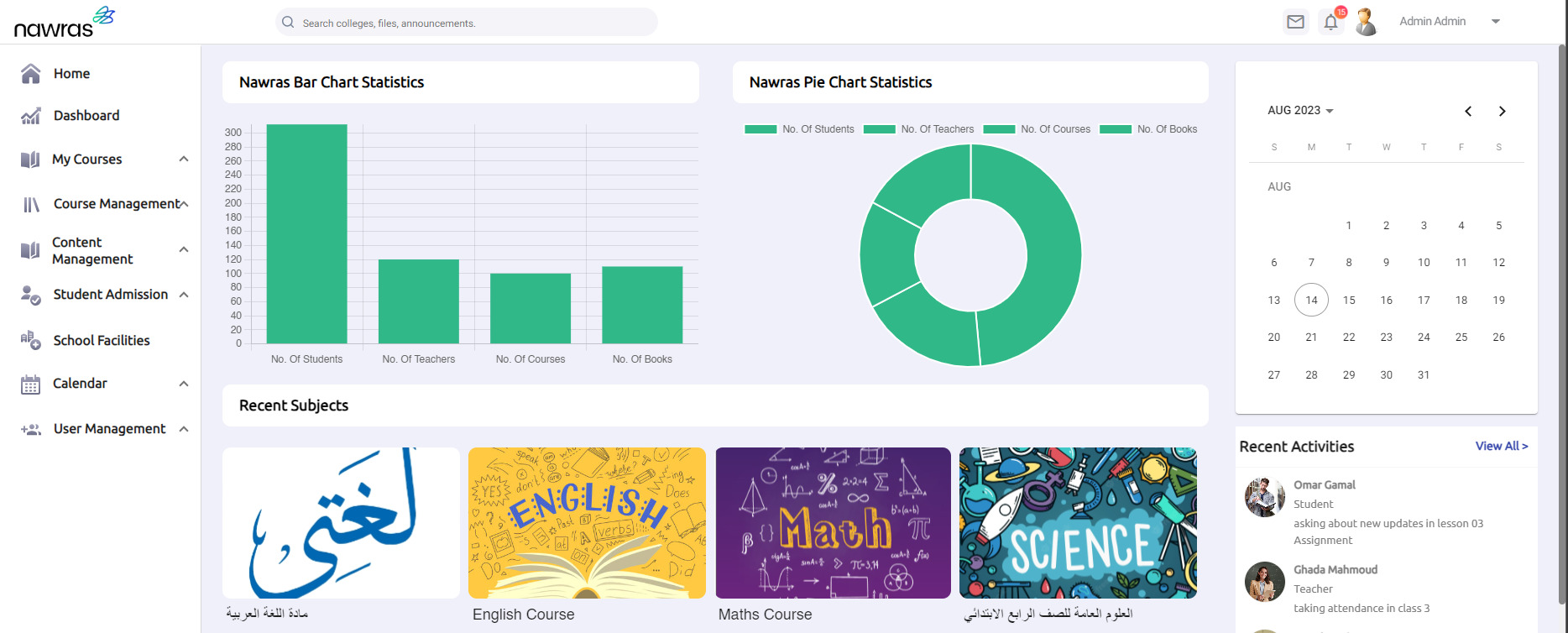This screenshot has height=633, width=1568.
Task: Click the page vertical scrollbar
Action: tap(1562, 323)
